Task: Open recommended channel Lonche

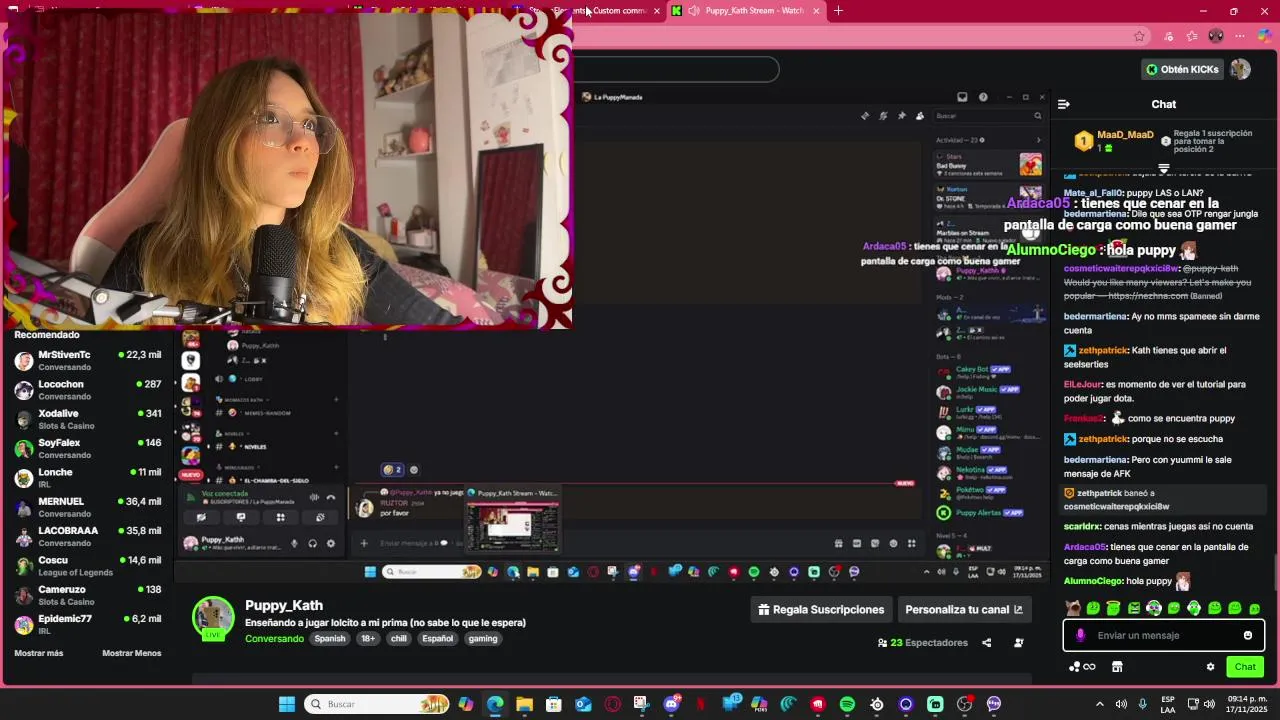Action: coord(88,478)
